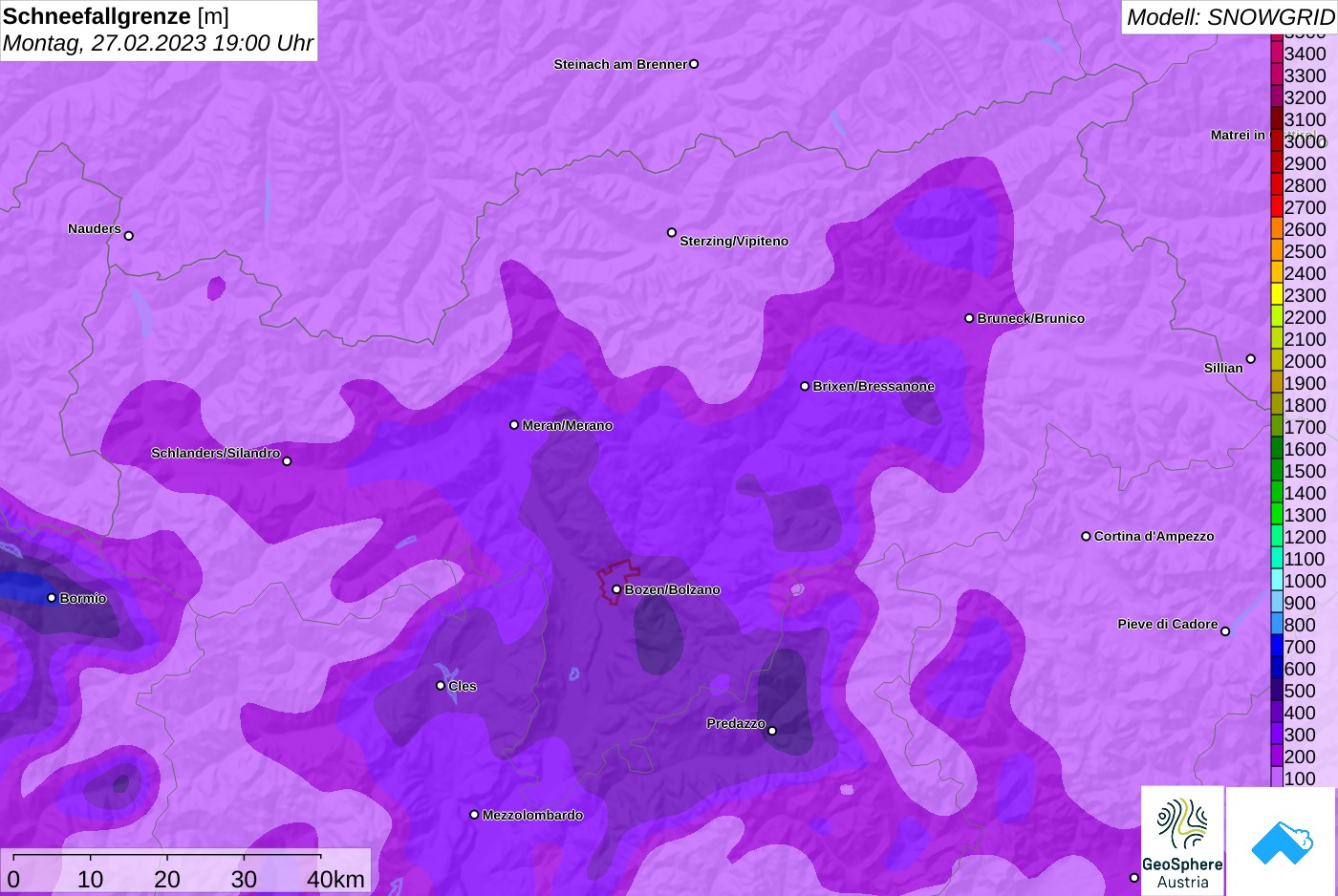Click the GeoSphere Austria logo

(x=1182, y=841)
